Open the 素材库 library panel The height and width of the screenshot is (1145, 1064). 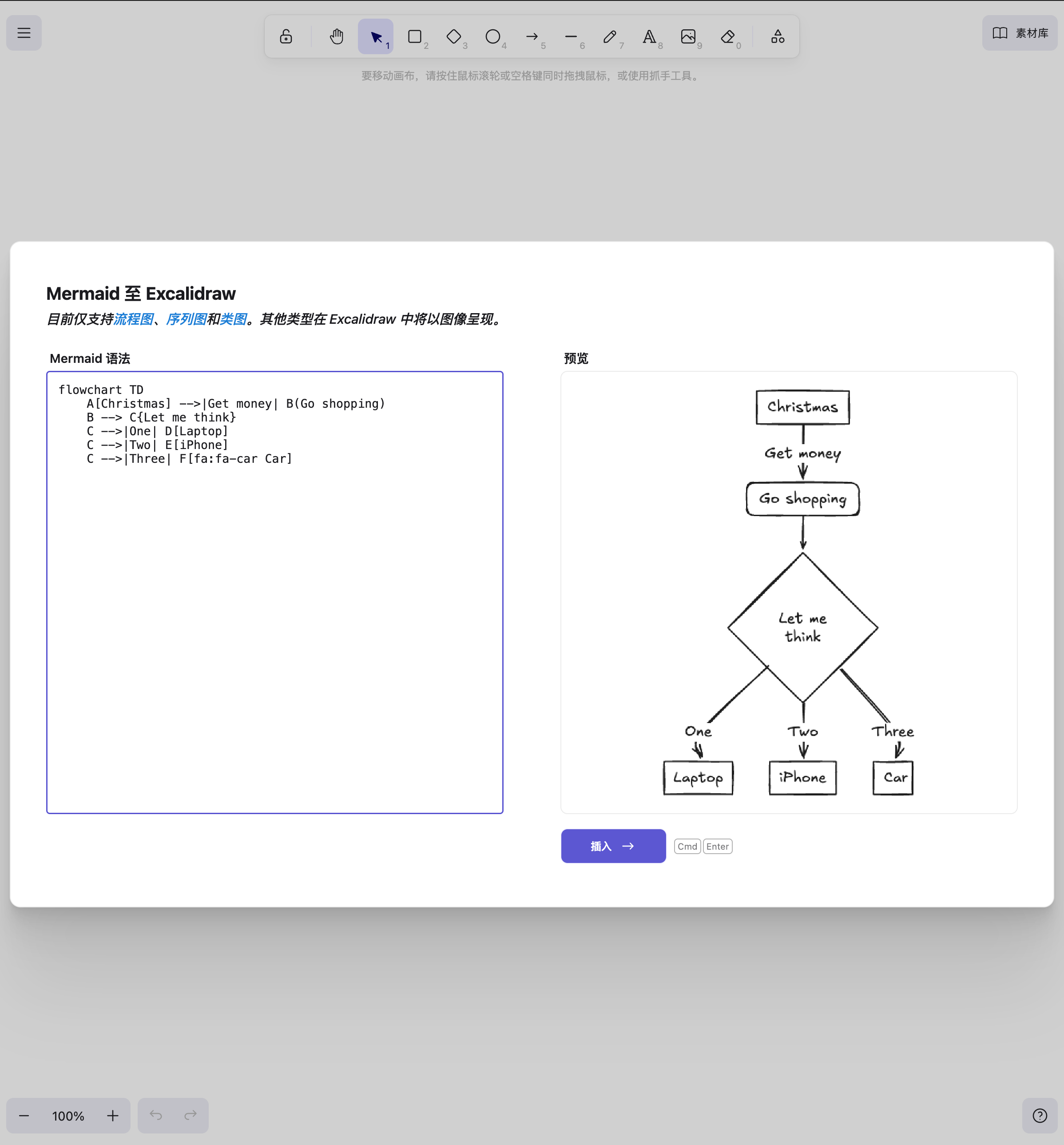[x=1020, y=33]
